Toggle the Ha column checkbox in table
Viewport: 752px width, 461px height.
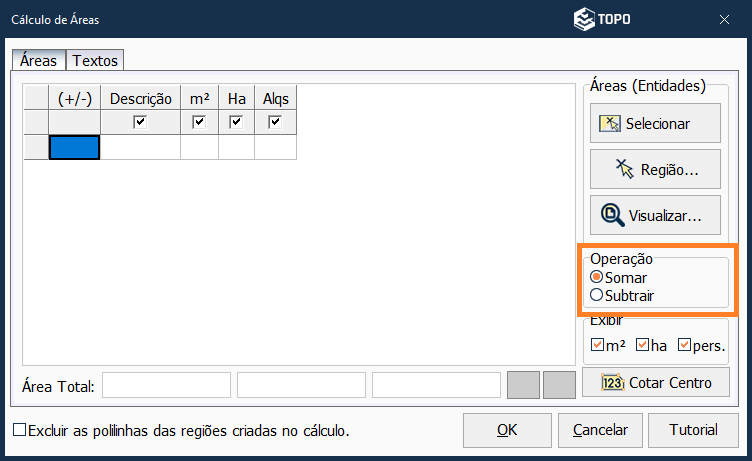(x=236, y=122)
